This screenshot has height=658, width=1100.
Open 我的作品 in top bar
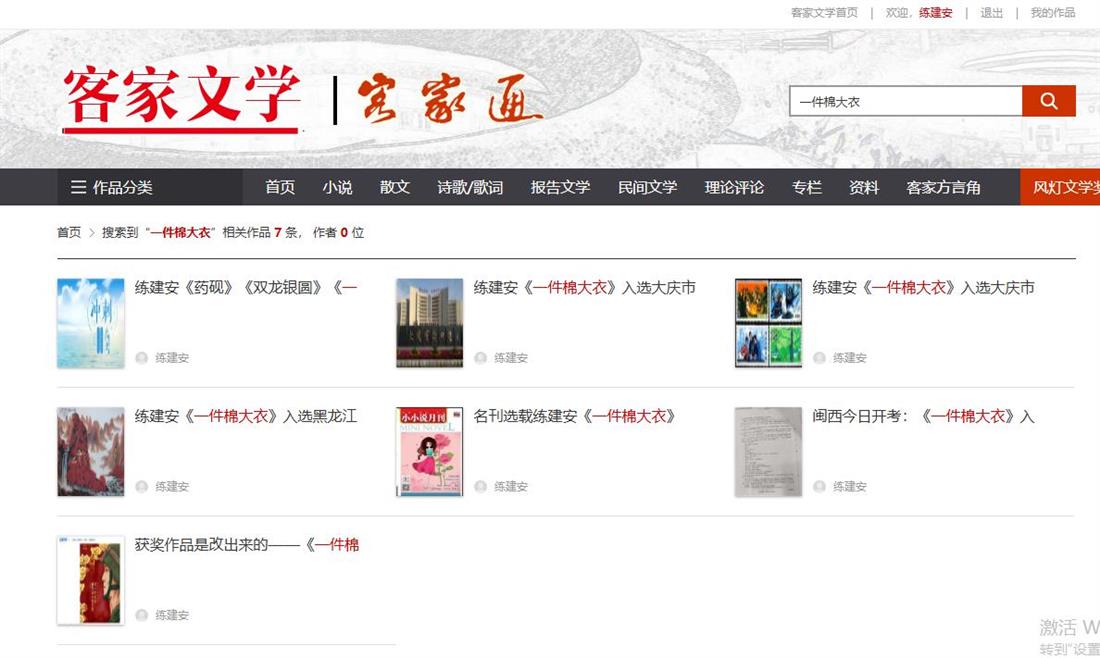click(1052, 13)
